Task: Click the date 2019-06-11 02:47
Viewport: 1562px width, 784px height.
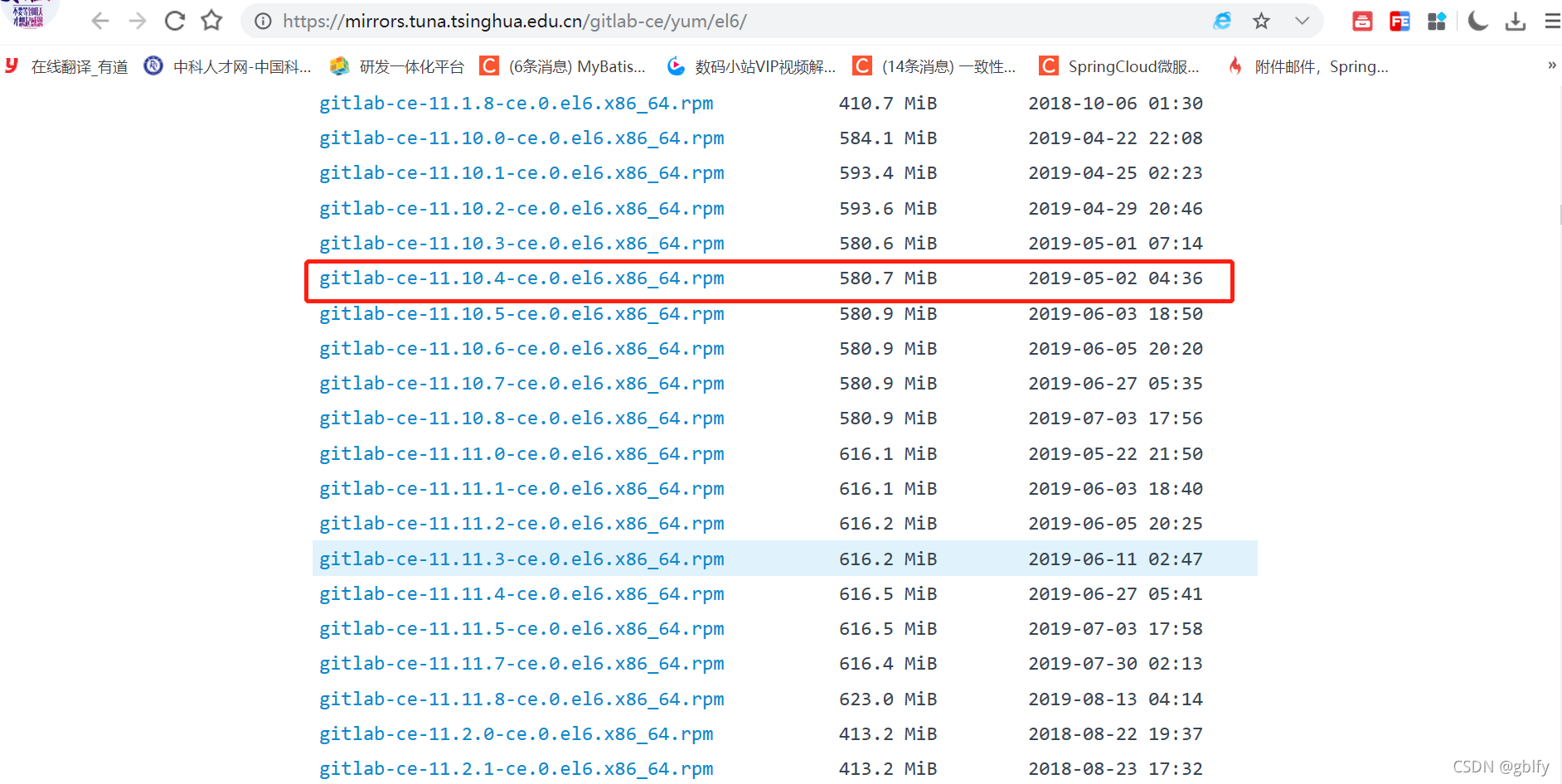Action: coord(1115,559)
